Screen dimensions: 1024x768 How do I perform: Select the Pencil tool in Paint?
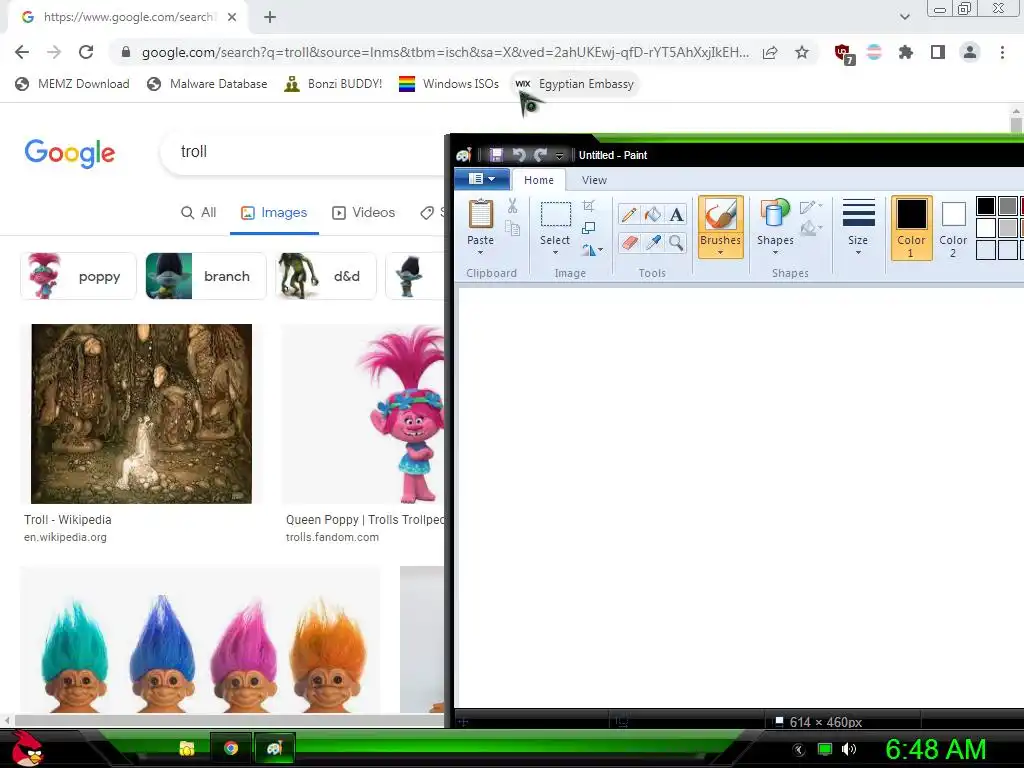[x=629, y=214]
